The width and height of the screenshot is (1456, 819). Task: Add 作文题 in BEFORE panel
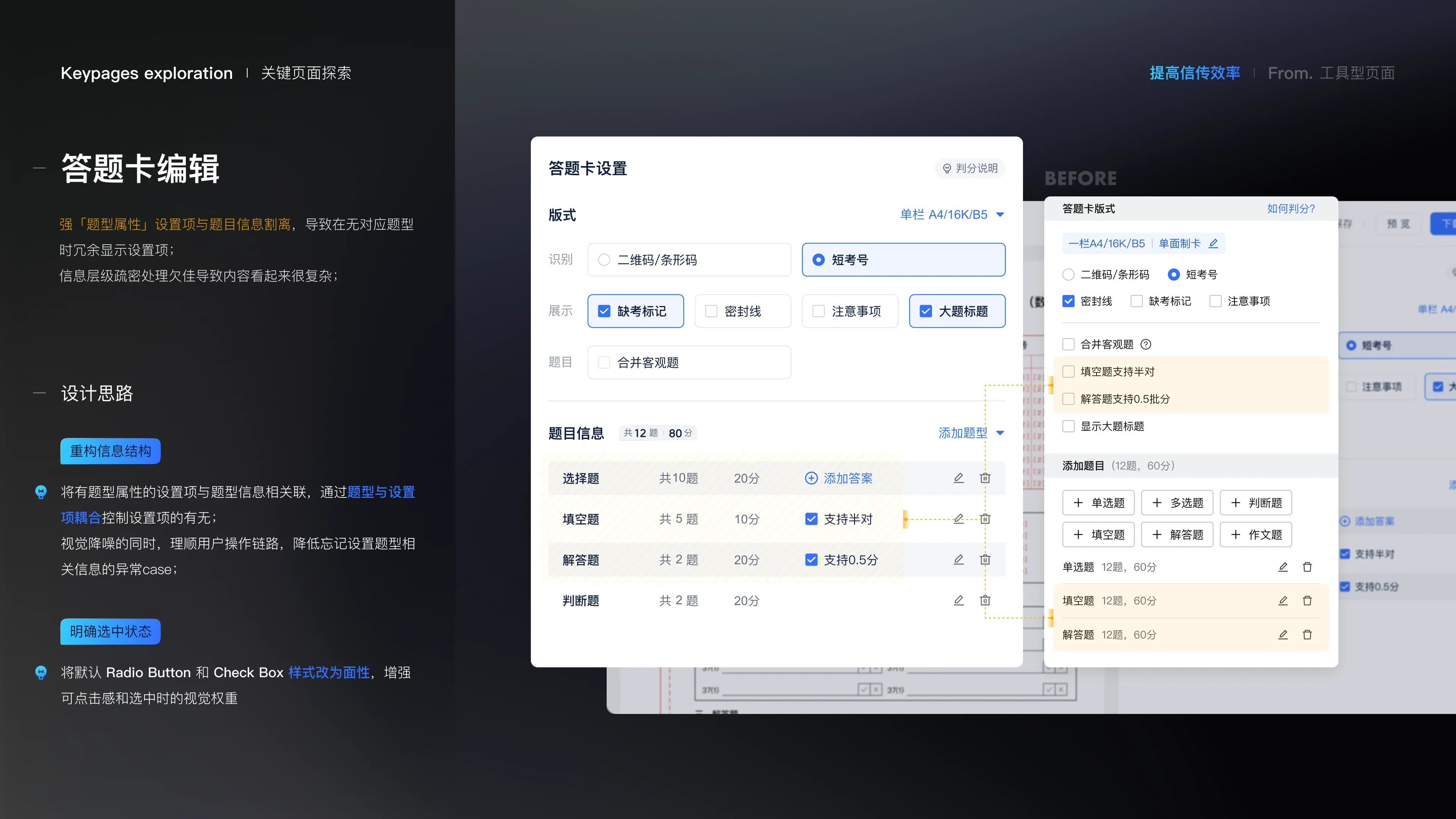coord(1255,535)
